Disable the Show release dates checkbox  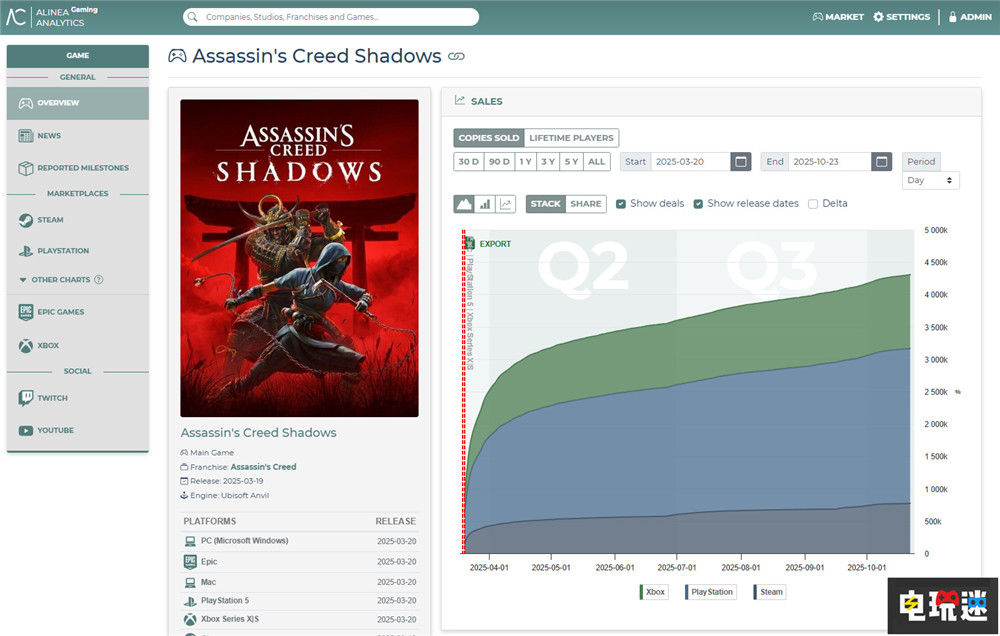(698, 204)
